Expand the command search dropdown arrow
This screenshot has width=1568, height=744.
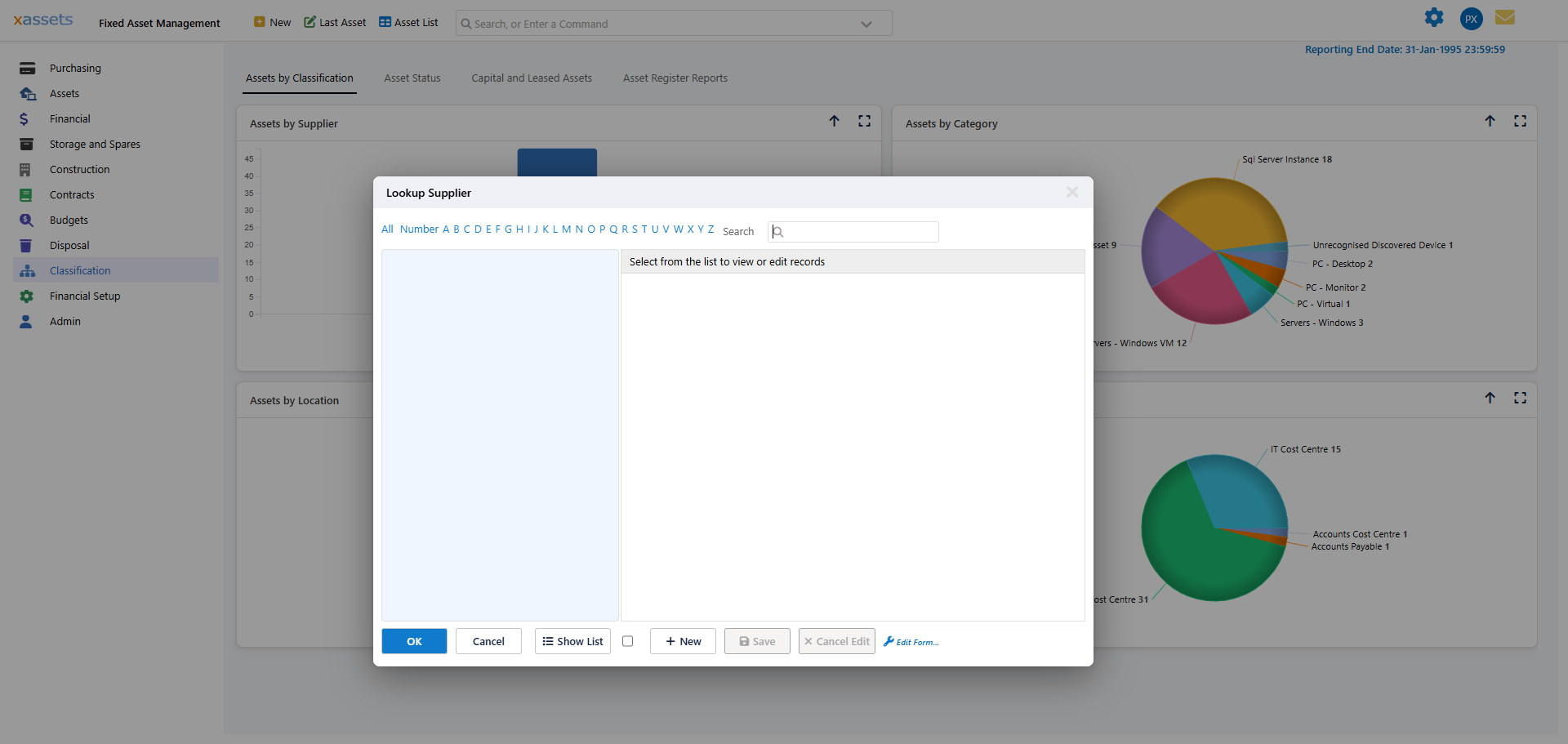tap(866, 25)
